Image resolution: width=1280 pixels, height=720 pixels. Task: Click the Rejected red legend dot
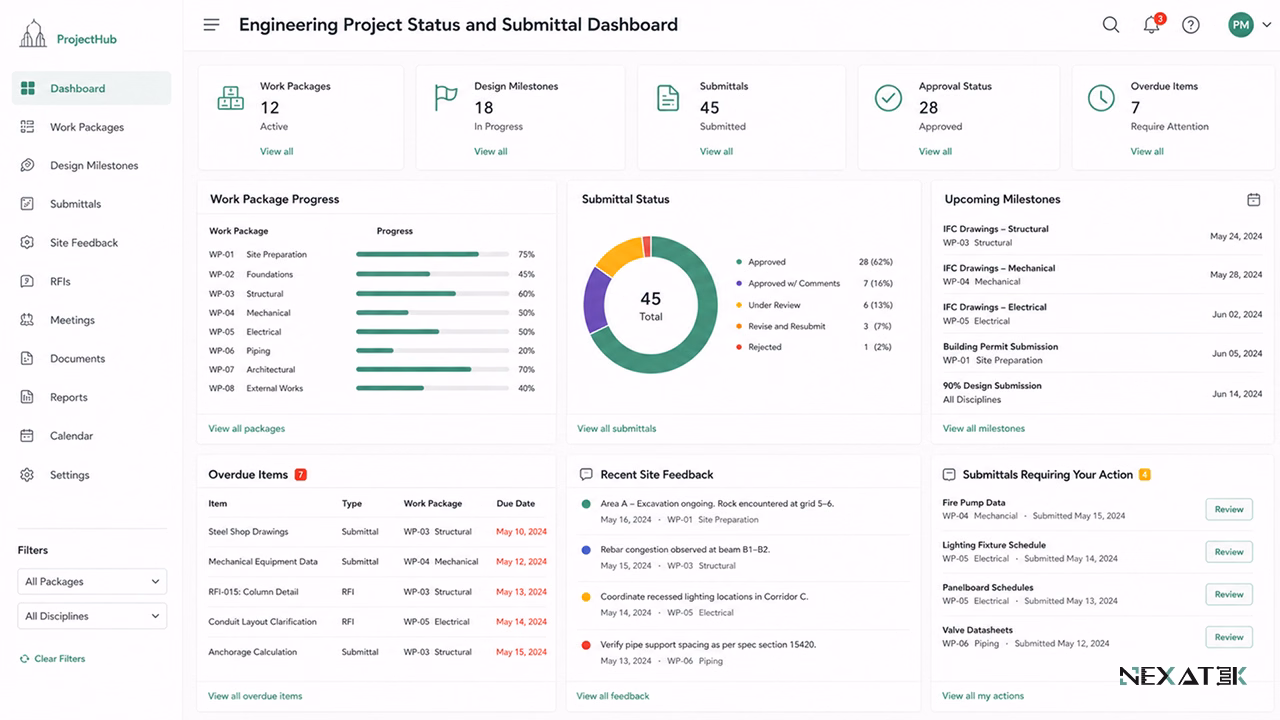coord(739,347)
